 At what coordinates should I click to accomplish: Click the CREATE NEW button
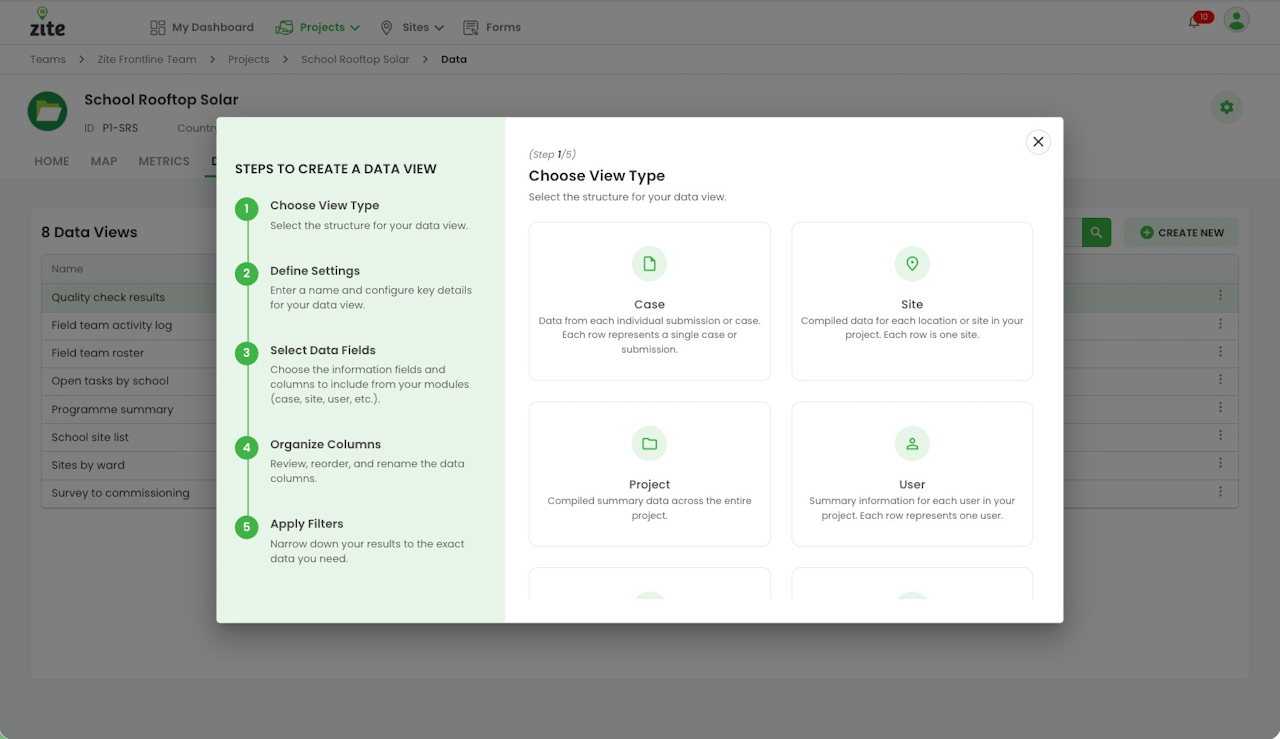1181,232
